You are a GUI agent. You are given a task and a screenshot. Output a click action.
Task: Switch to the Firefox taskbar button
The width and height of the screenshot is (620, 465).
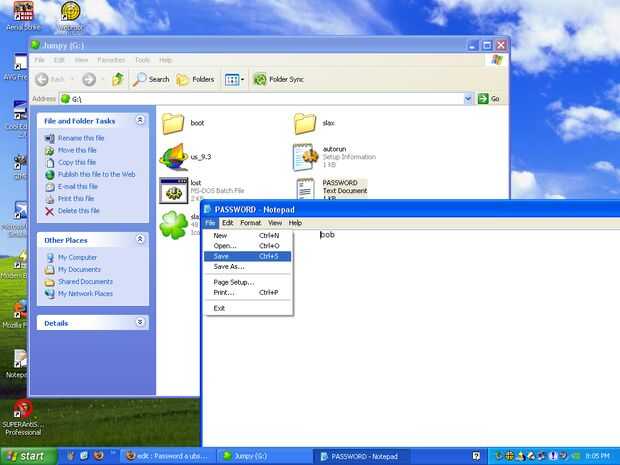pyautogui.click(x=168, y=456)
